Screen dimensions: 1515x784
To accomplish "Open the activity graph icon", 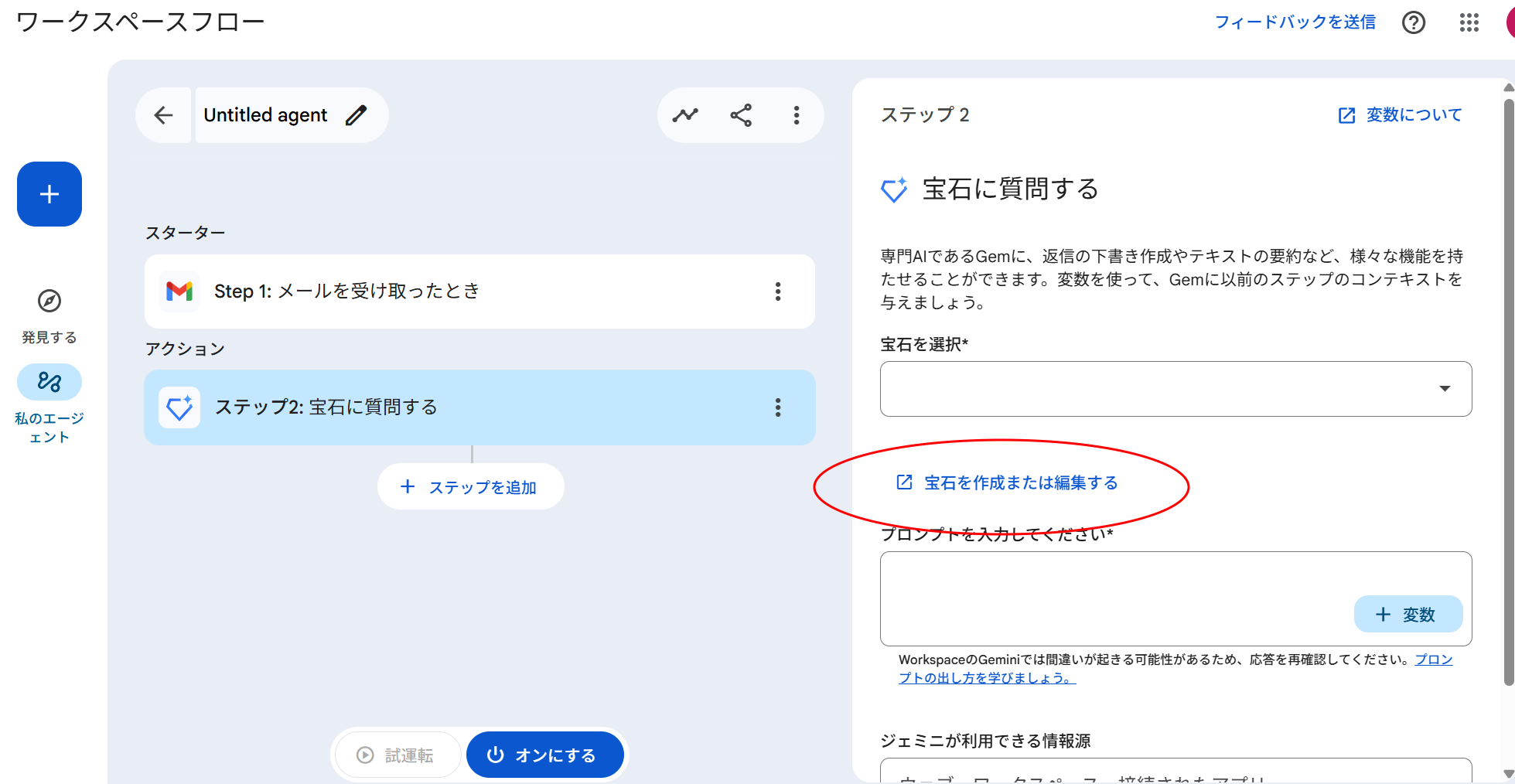I will click(x=684, y=115).
